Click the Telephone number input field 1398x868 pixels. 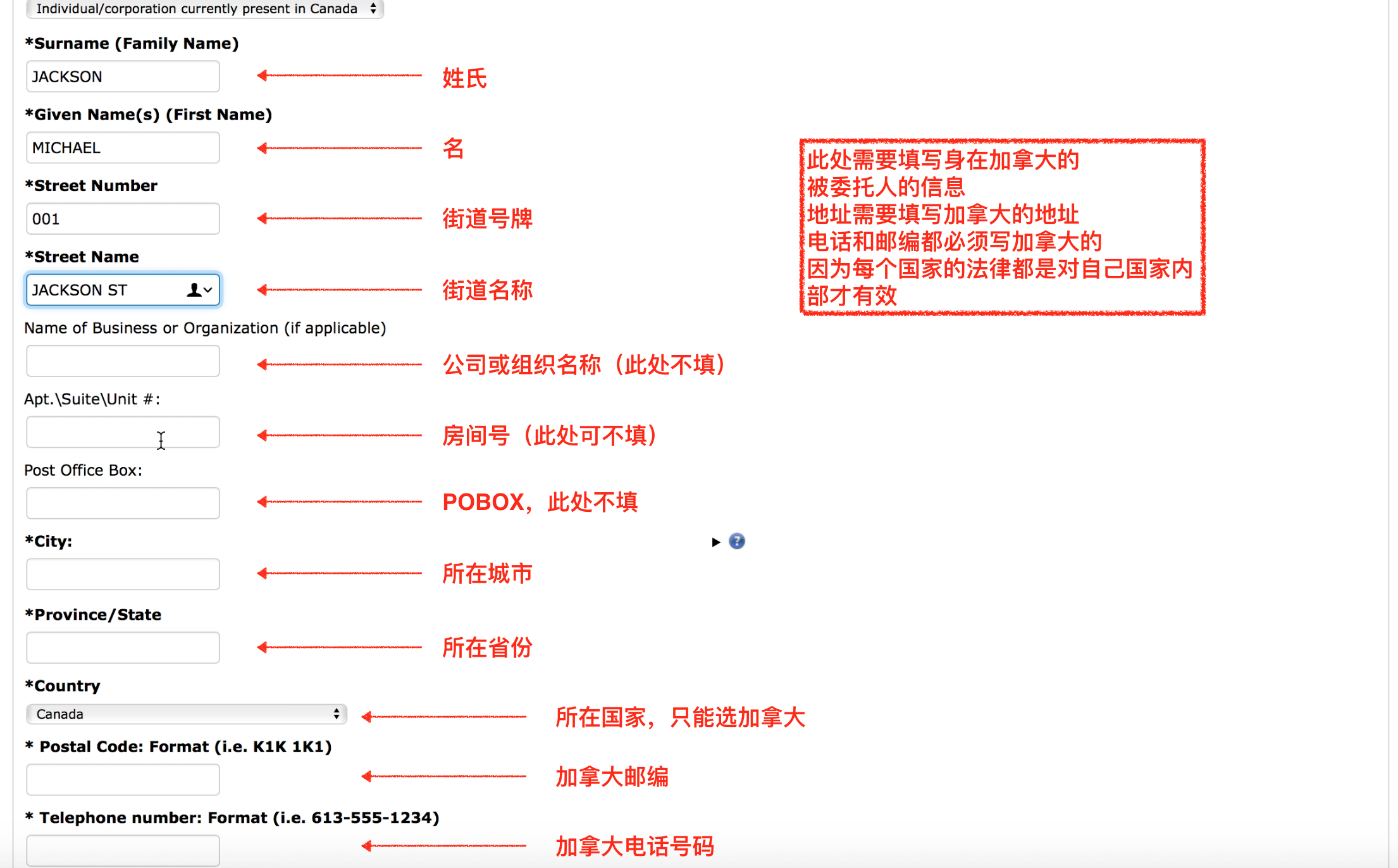click(122, 850)
